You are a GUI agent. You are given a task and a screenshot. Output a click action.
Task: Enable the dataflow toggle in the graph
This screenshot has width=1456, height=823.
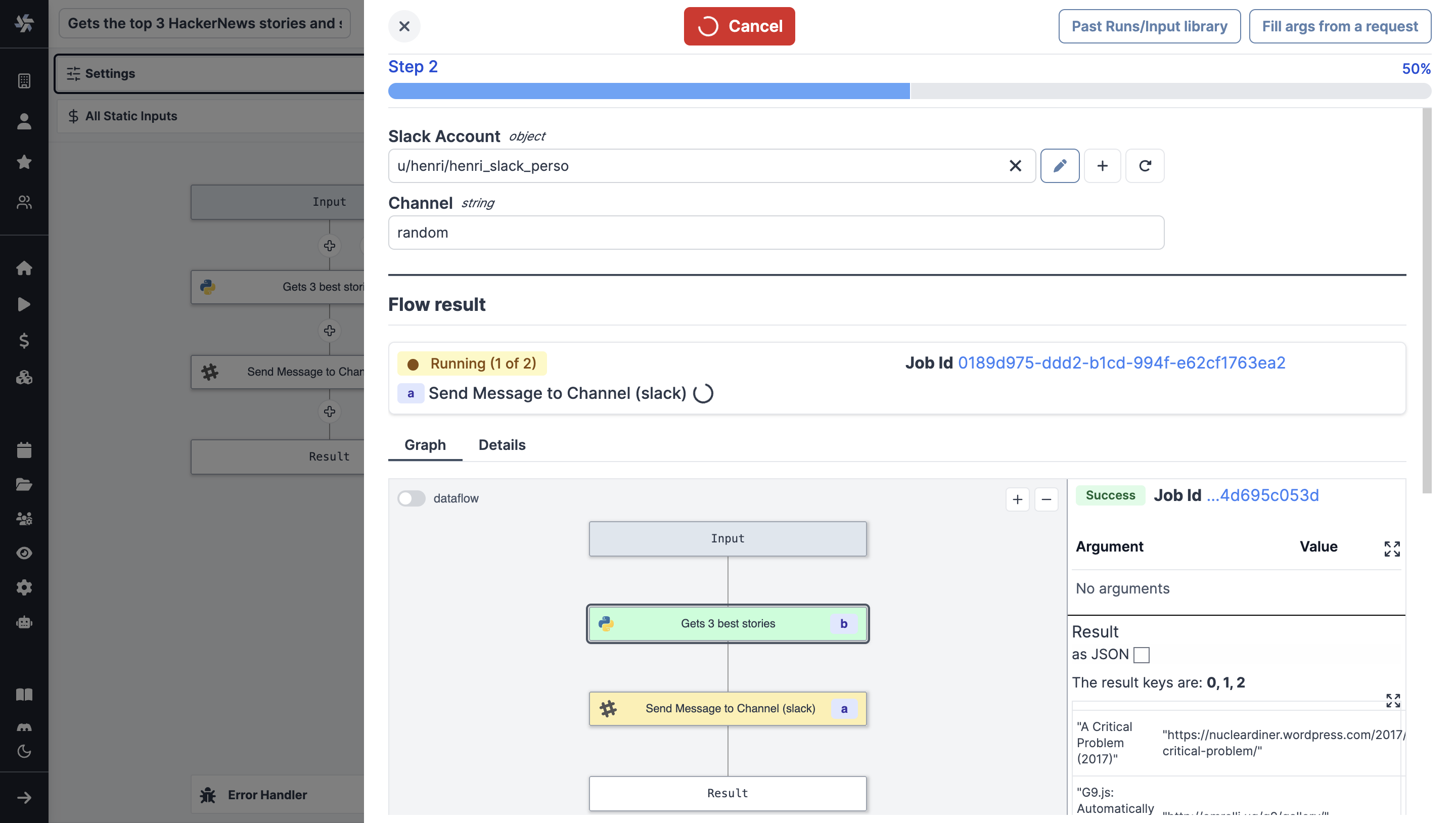pos(412,498)
